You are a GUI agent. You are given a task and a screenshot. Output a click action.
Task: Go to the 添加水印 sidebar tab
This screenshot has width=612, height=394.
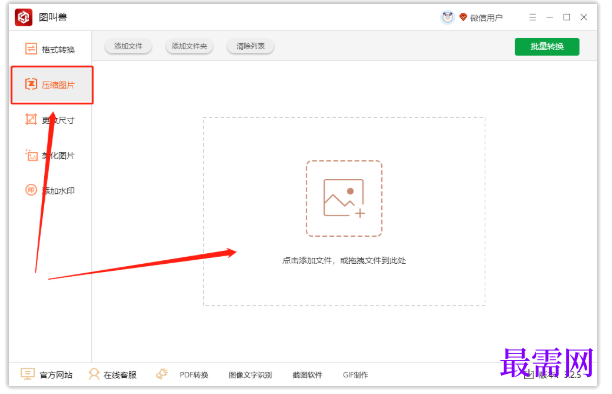[51, 191]
